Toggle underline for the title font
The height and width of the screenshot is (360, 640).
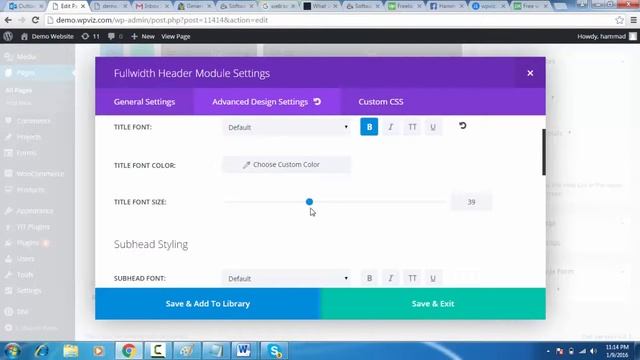[433, 127]
